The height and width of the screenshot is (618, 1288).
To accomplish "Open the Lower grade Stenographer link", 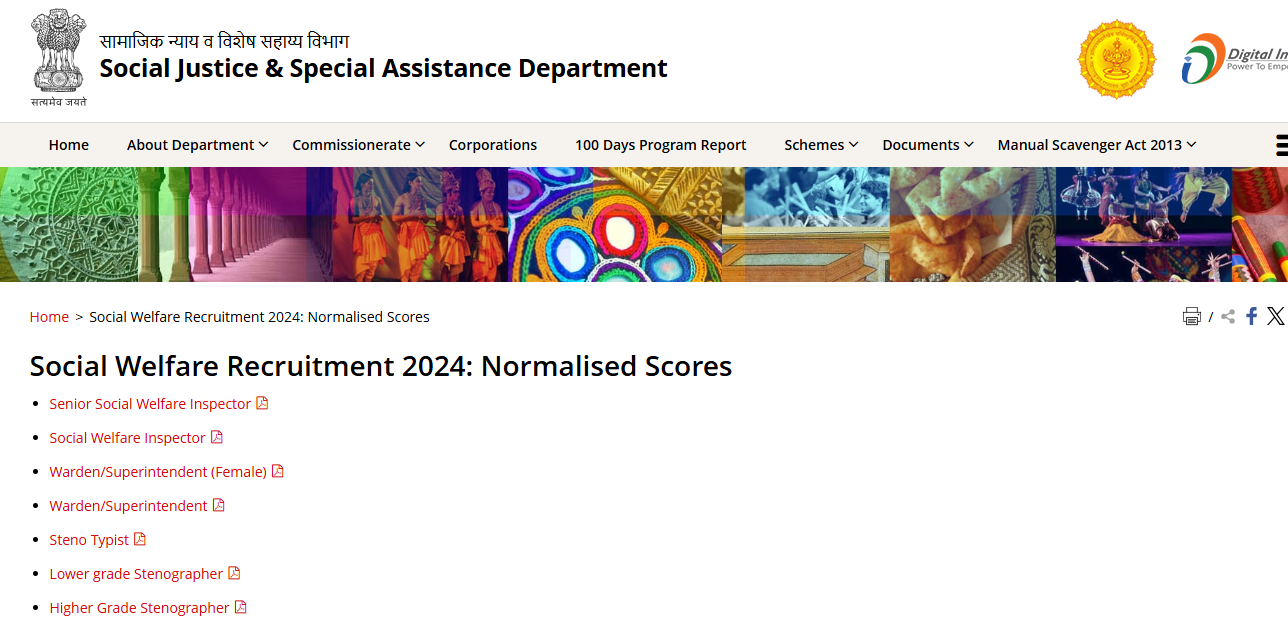I will 136,573.
